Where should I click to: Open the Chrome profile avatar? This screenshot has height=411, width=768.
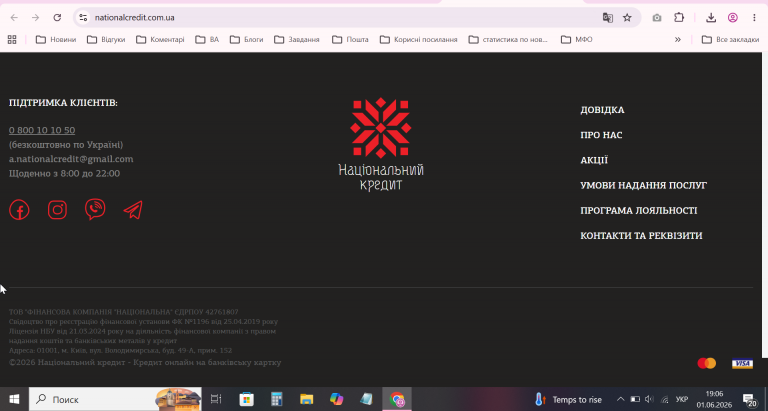(733, 18)
